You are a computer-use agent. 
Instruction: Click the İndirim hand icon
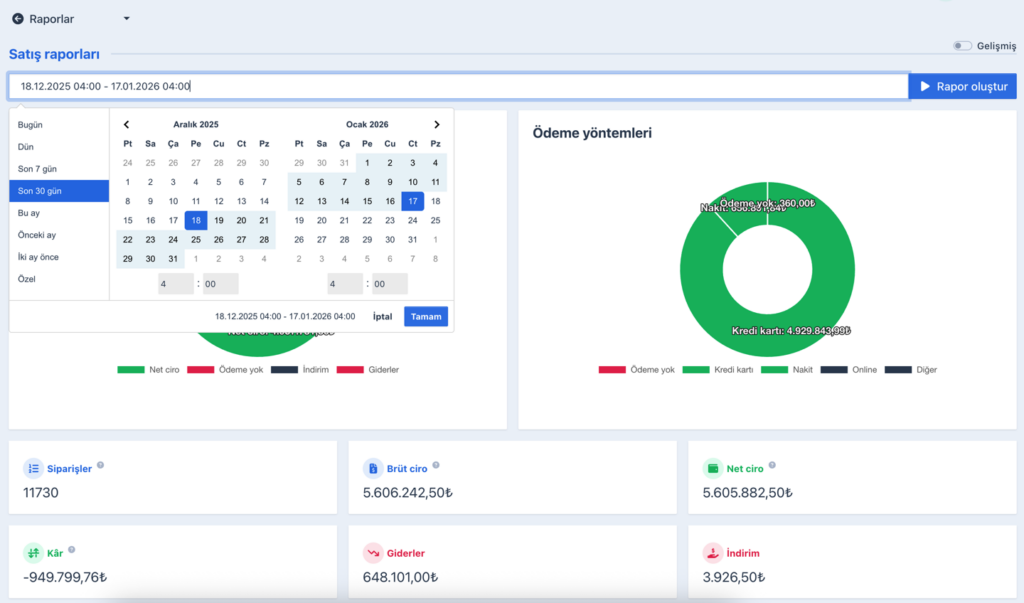coord(713,552)
